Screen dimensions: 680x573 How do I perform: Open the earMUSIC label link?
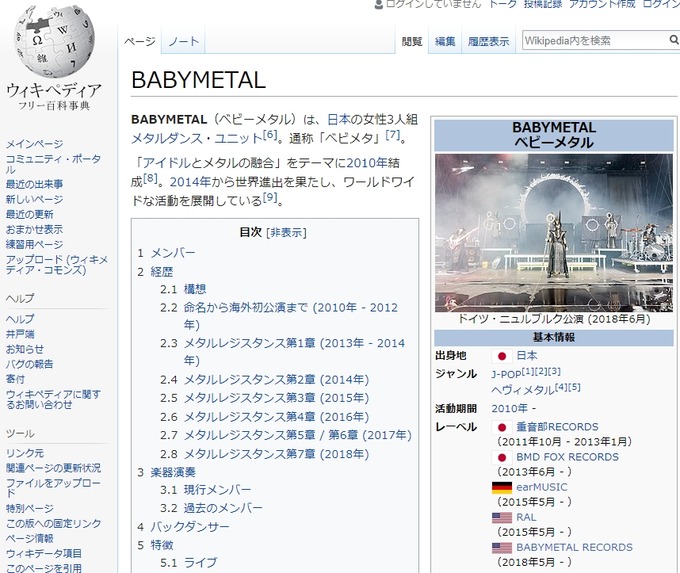[x=541, y=488]
